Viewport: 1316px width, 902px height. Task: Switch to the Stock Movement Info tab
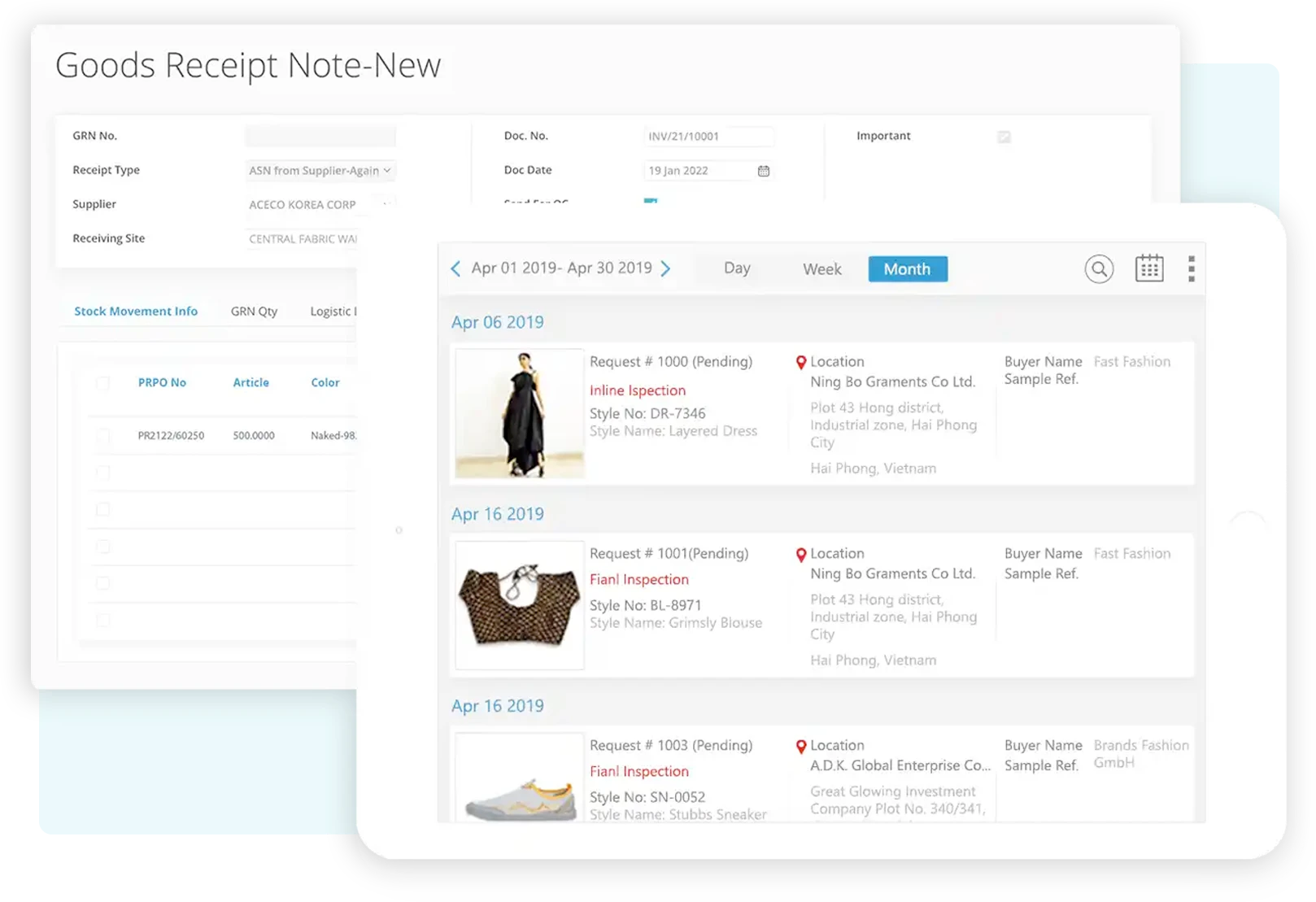pos(136,312)
